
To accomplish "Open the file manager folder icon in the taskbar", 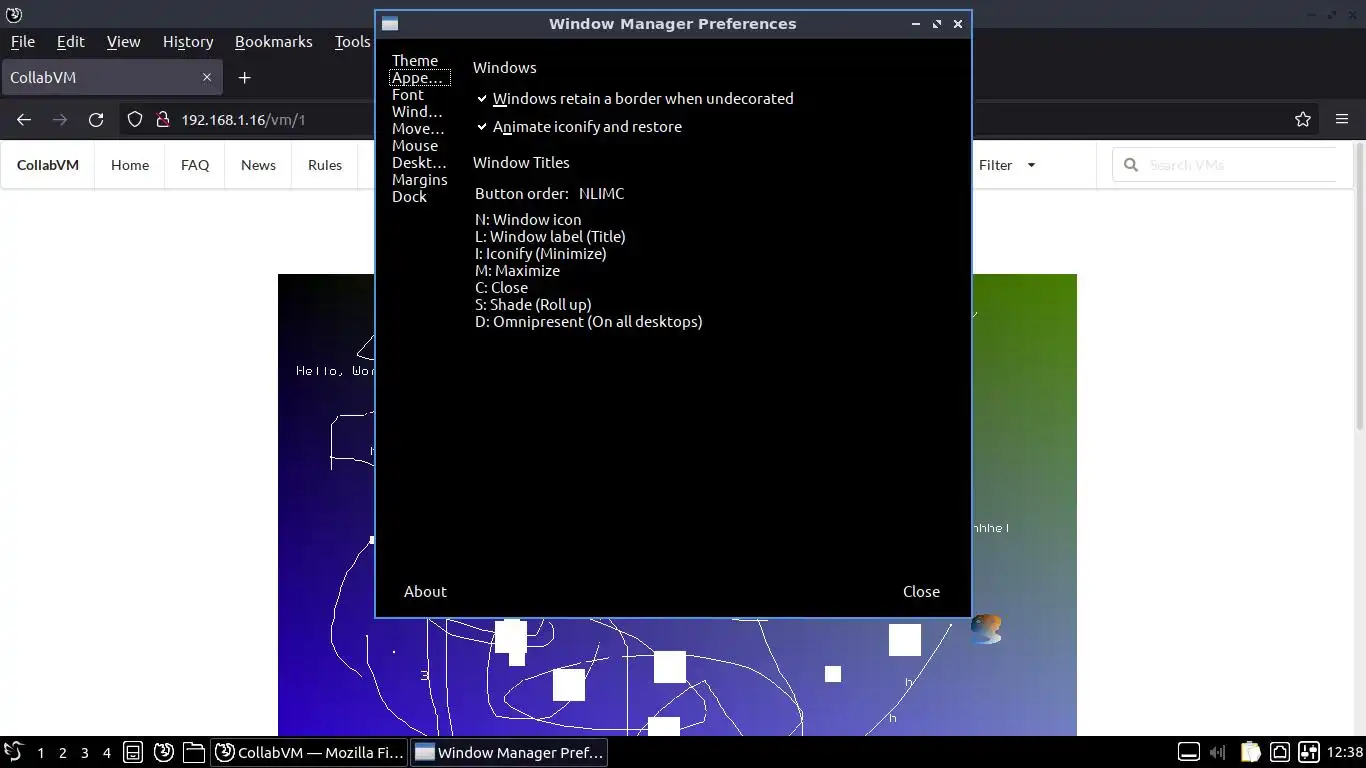I will (x=194, y=752).
